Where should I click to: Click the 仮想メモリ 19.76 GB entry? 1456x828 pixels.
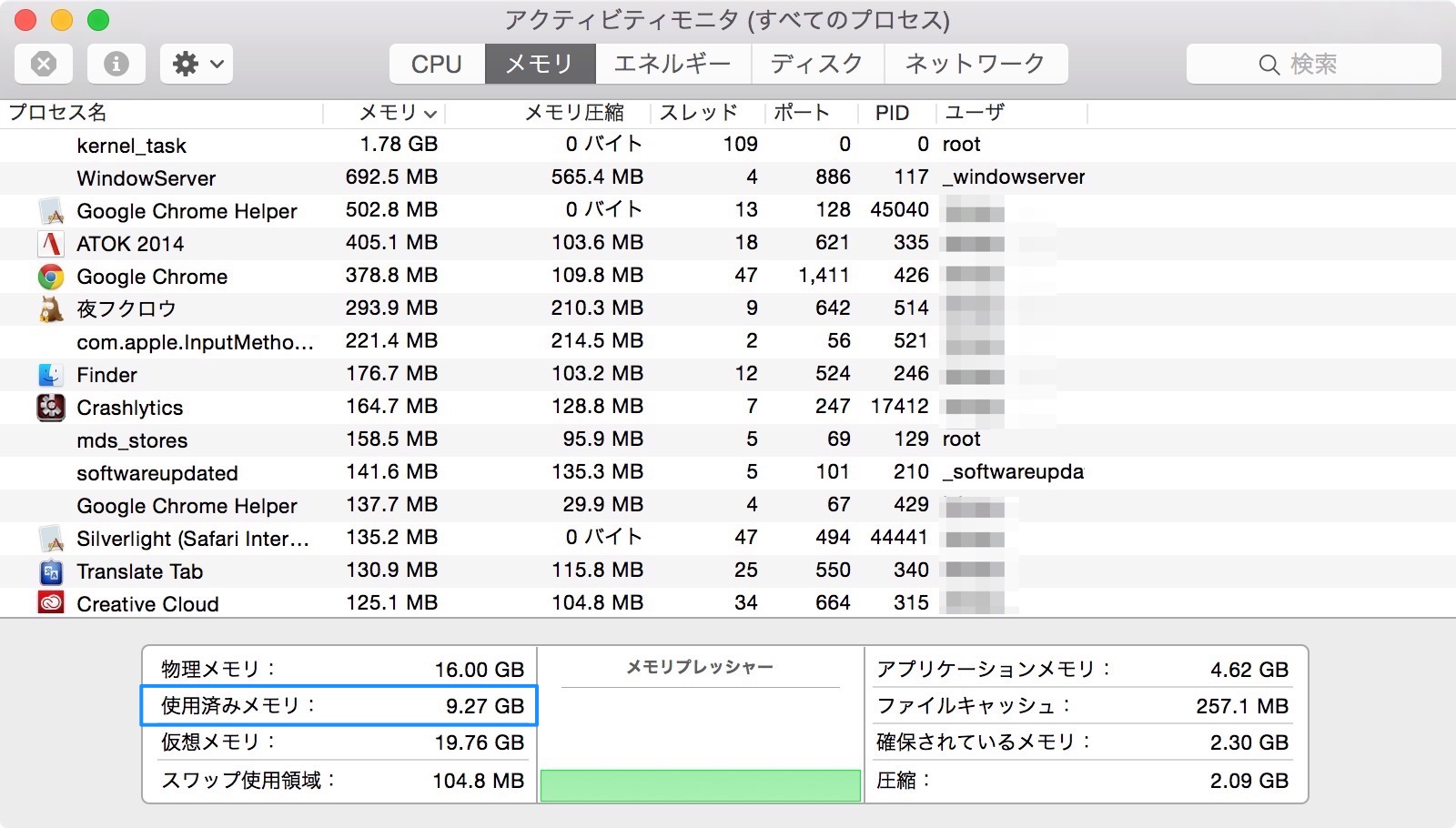point(342,742)
